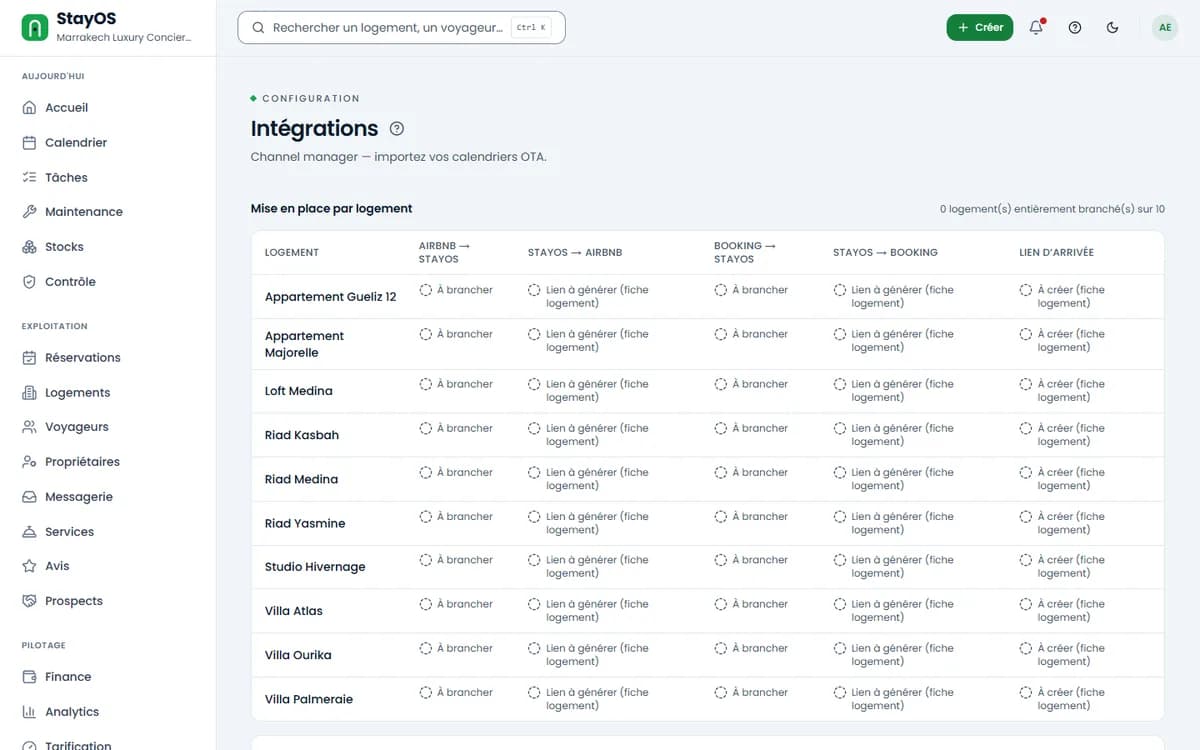Click the Réservations icon in the sidebar

point(29,358)
